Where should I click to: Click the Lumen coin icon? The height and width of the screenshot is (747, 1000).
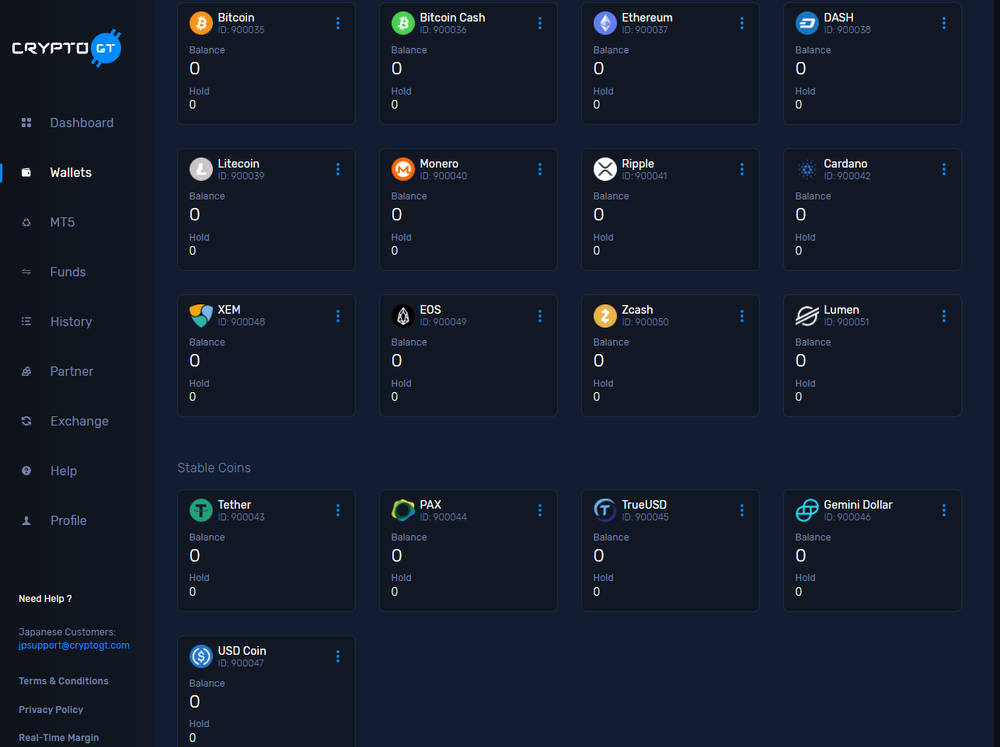pyautogui.click(x=807, y=315)
